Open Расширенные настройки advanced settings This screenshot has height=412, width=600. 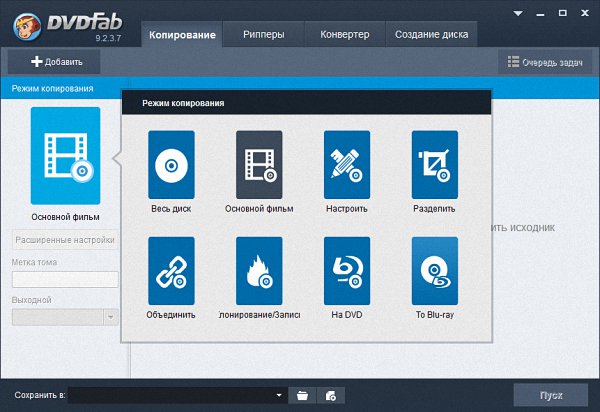(x=65, y=240)
